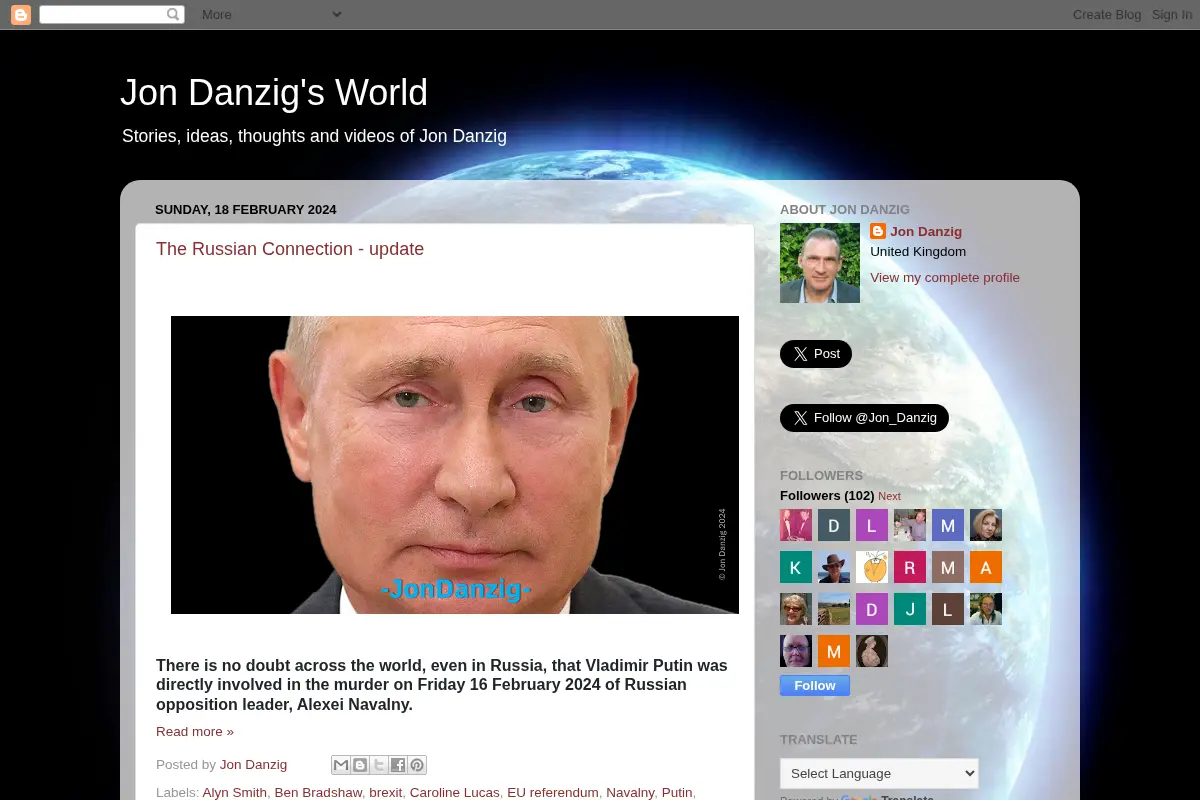This screenshot has width=1200, height=800.
Task: Open the countryside field follower avatar
Action: pyautogui.click(x=834, y=609)
